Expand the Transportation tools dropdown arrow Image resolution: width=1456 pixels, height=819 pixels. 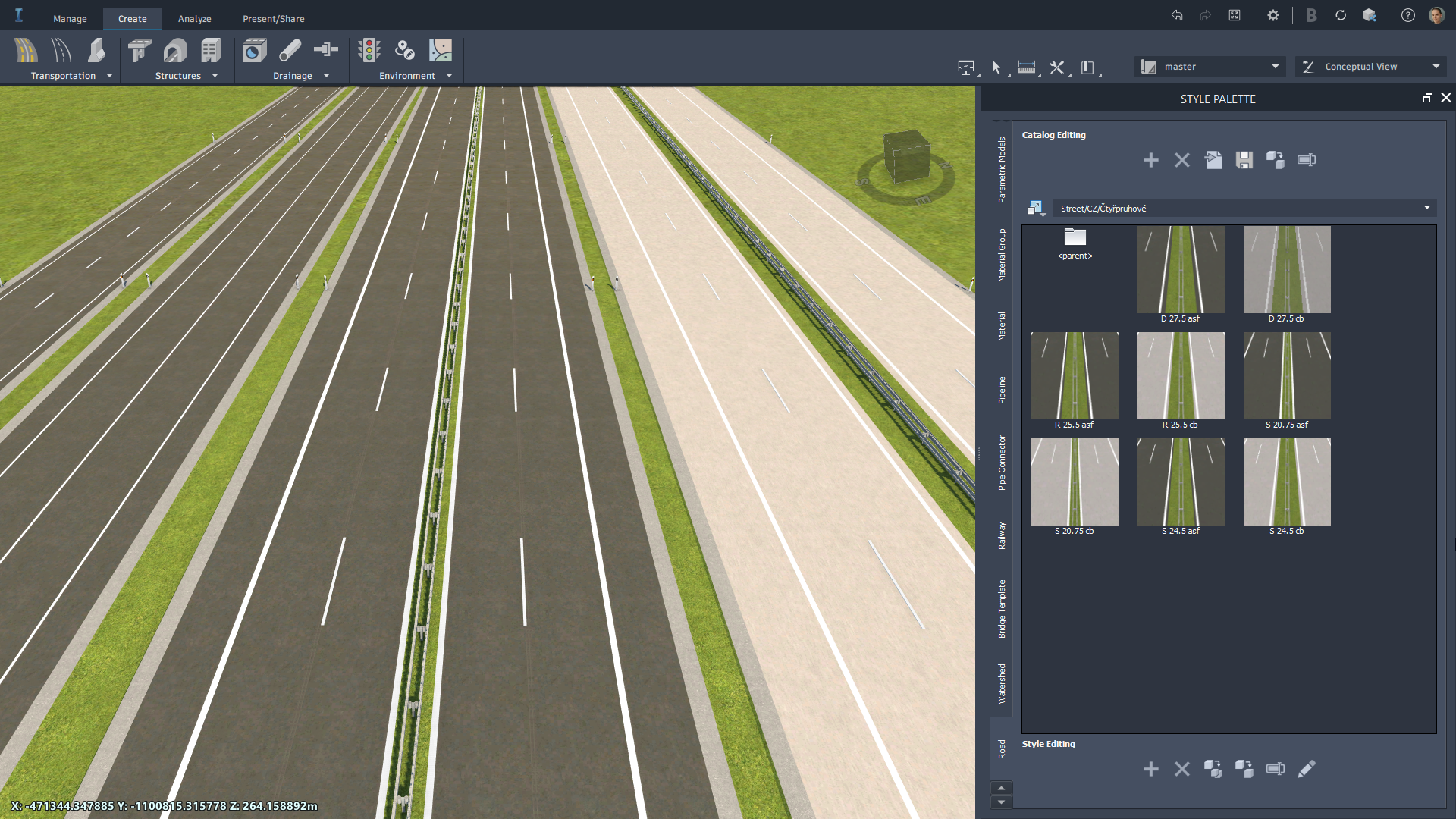click(x=109, y=76)
